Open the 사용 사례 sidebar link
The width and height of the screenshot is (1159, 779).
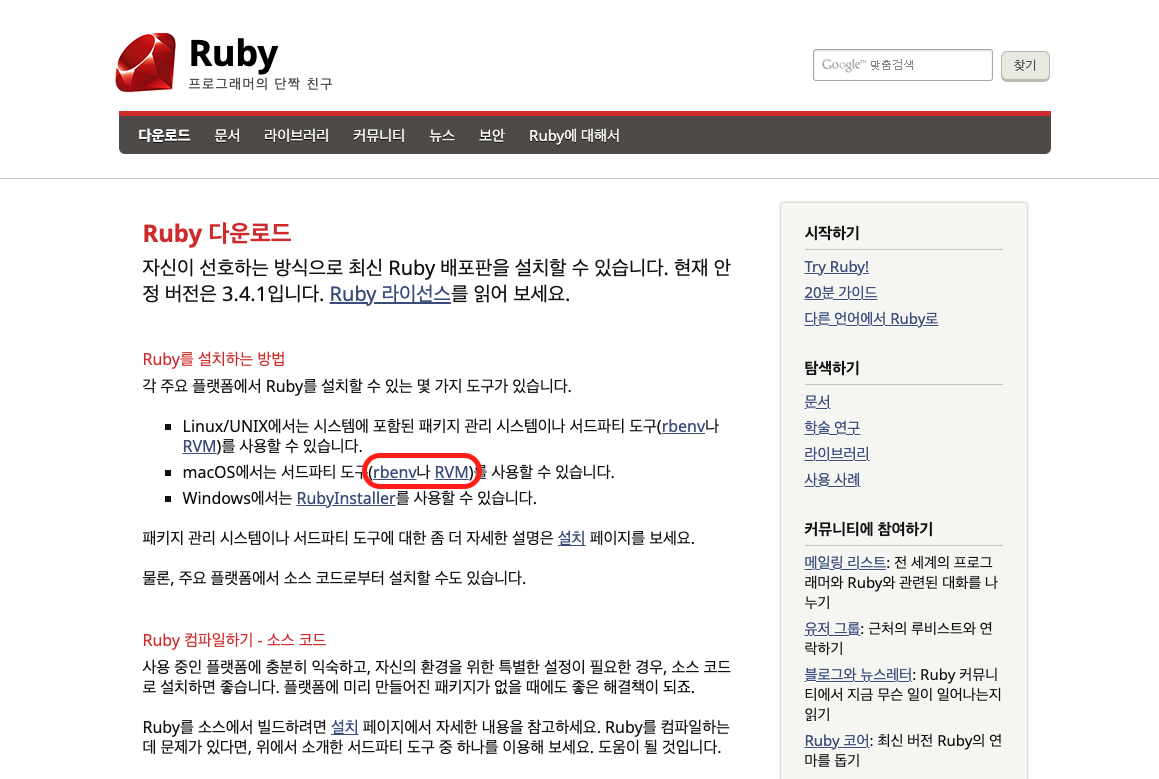click(x=832, y=480)
